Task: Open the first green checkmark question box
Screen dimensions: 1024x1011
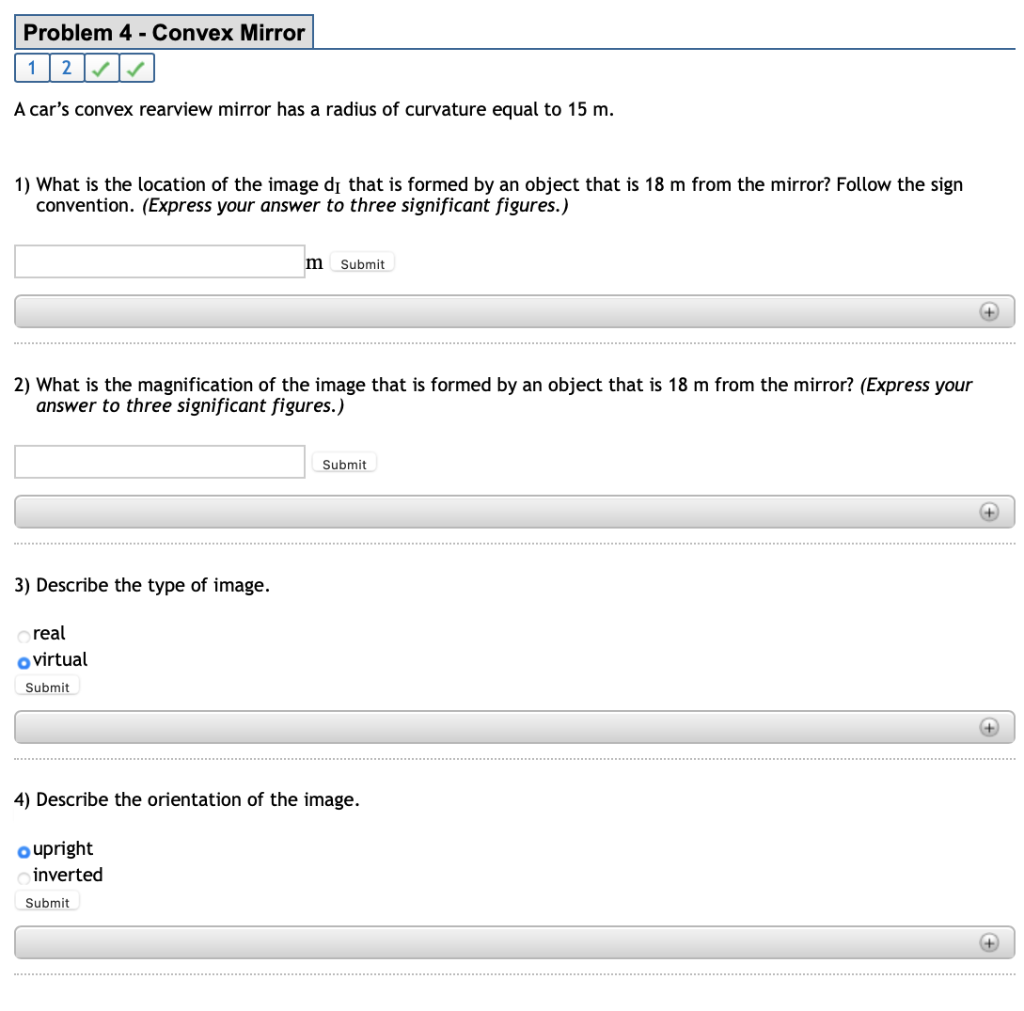Action: pos(101,68)
